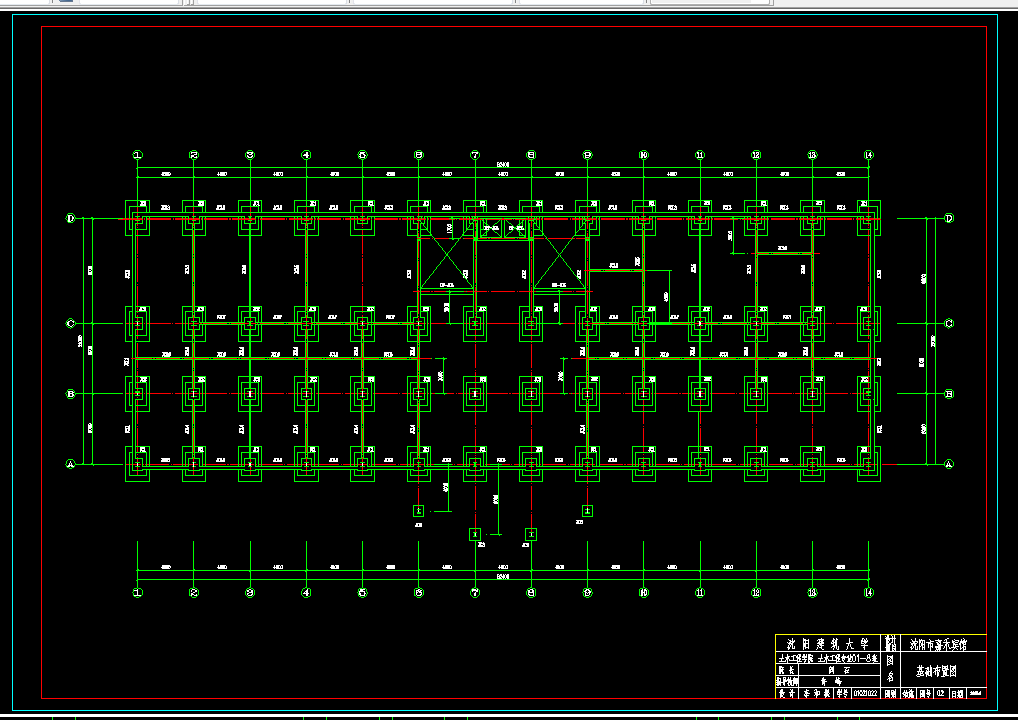The height and width of the screenshot is (720, 1018).
Task: Select the column footing at axis 7 and B
Action: click(x=475, y=393)
